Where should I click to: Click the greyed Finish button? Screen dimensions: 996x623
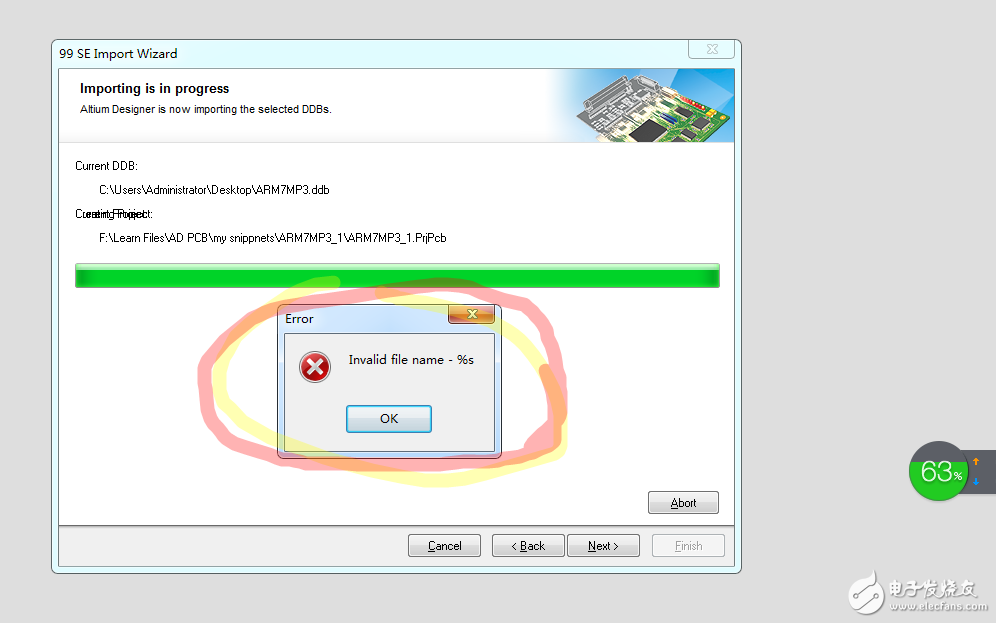tap(688, 546)
